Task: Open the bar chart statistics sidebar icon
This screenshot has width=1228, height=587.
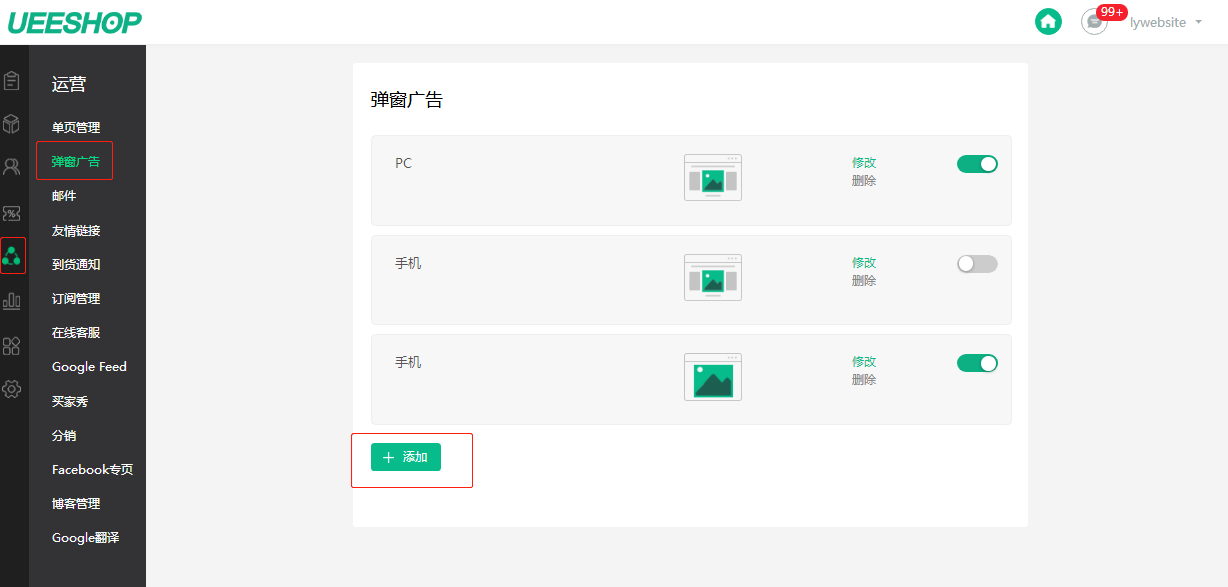Action: [x=12, y=301]
